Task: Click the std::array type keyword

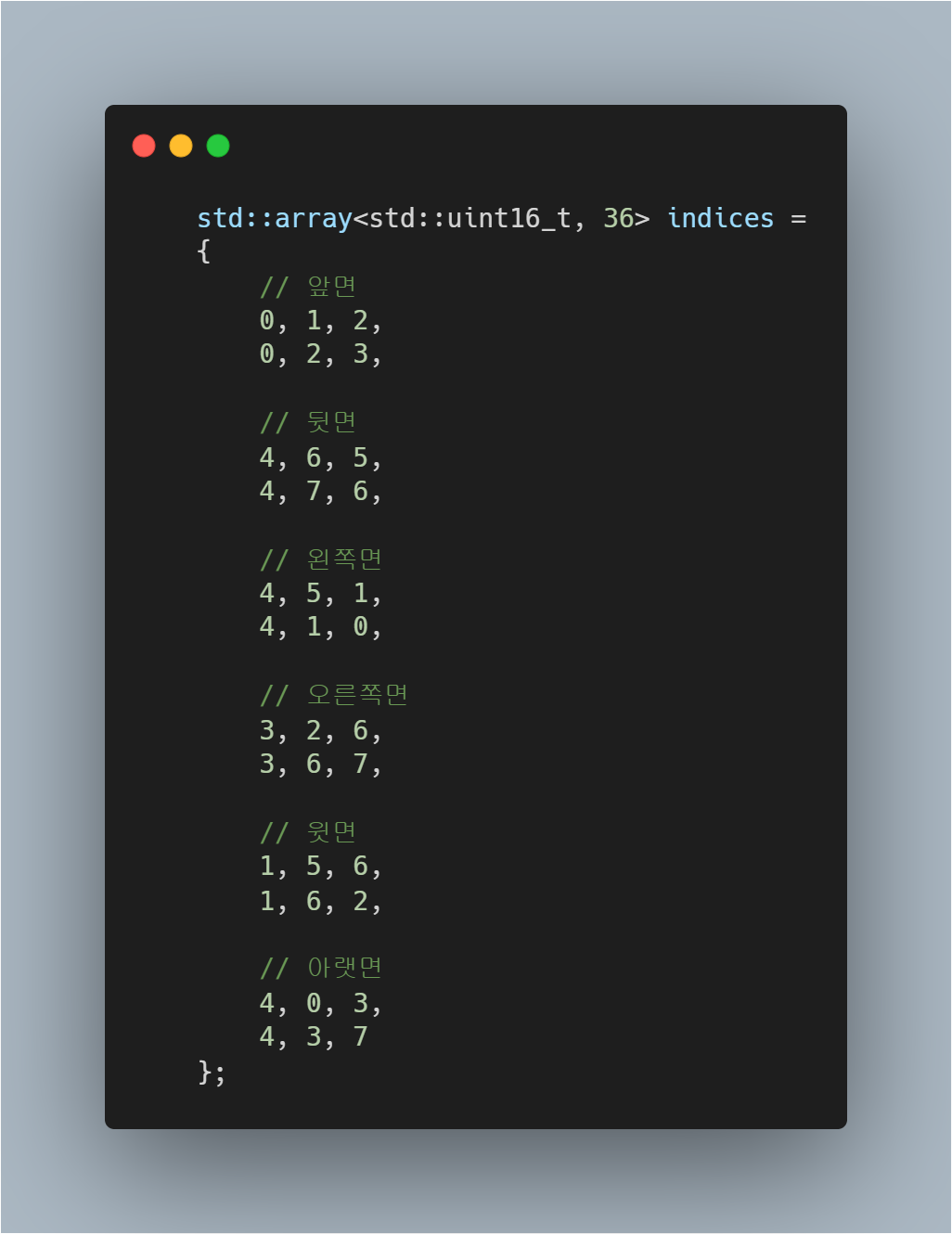Action: click(x=275, y=219)
